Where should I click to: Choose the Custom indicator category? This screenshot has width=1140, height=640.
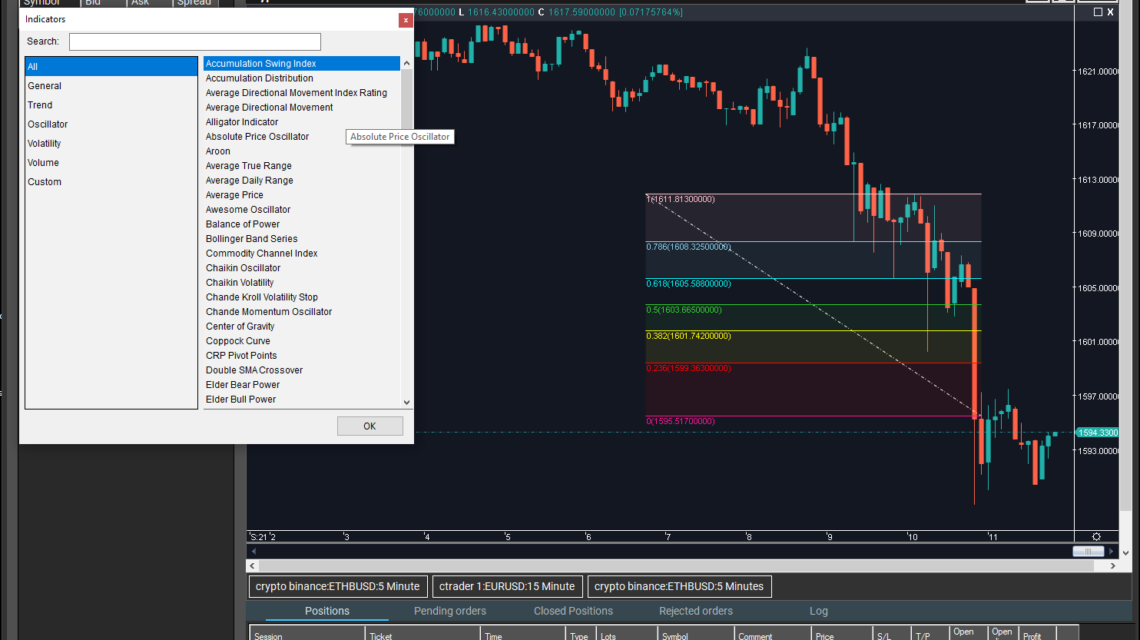(x=45, y=182)
